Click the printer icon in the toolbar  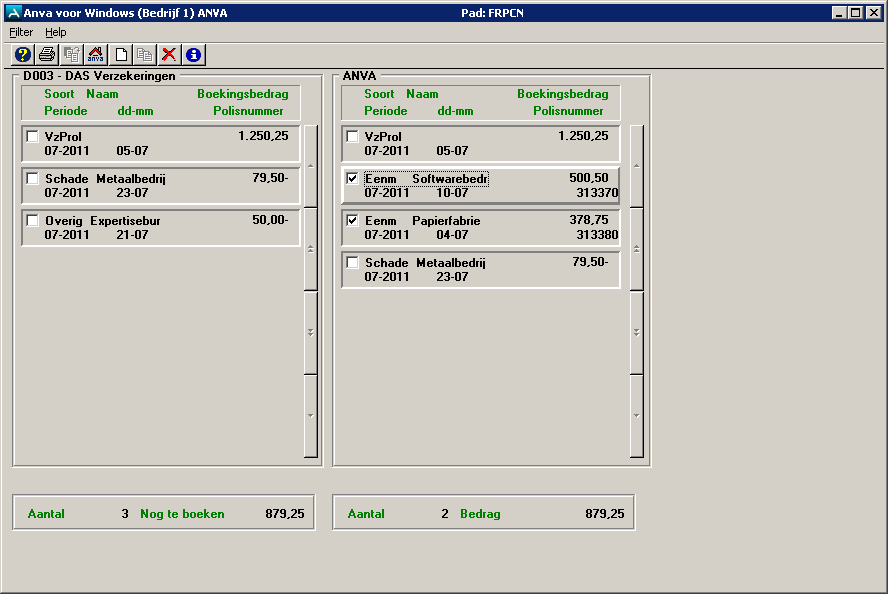tap(47, 55)
